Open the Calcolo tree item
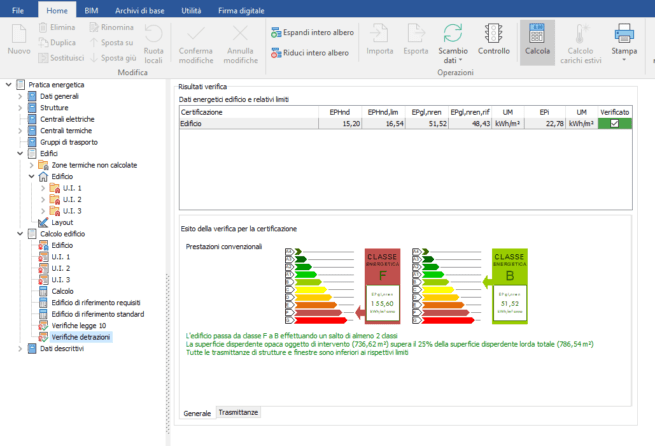Viewport: 655px width, 446px height. coord(62,291)
